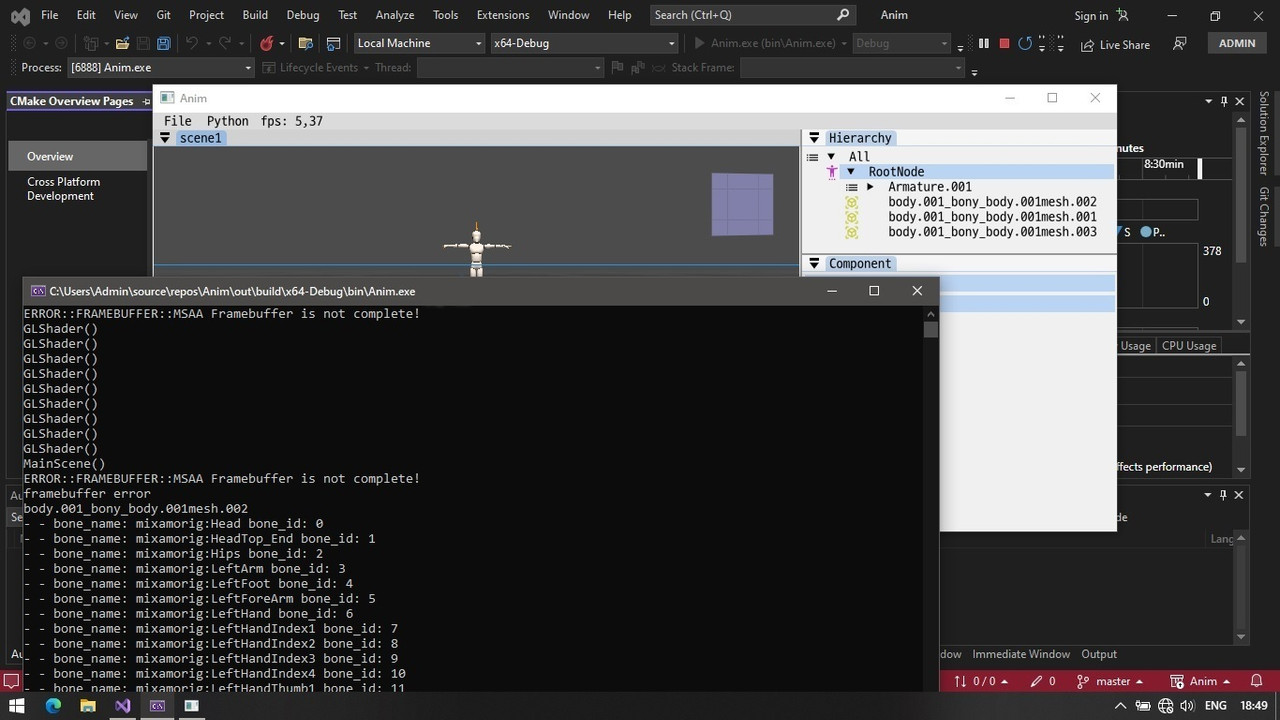Open the feedback icon next to Live Share
The image size is (1280, 720).
tap(1180, 43)
